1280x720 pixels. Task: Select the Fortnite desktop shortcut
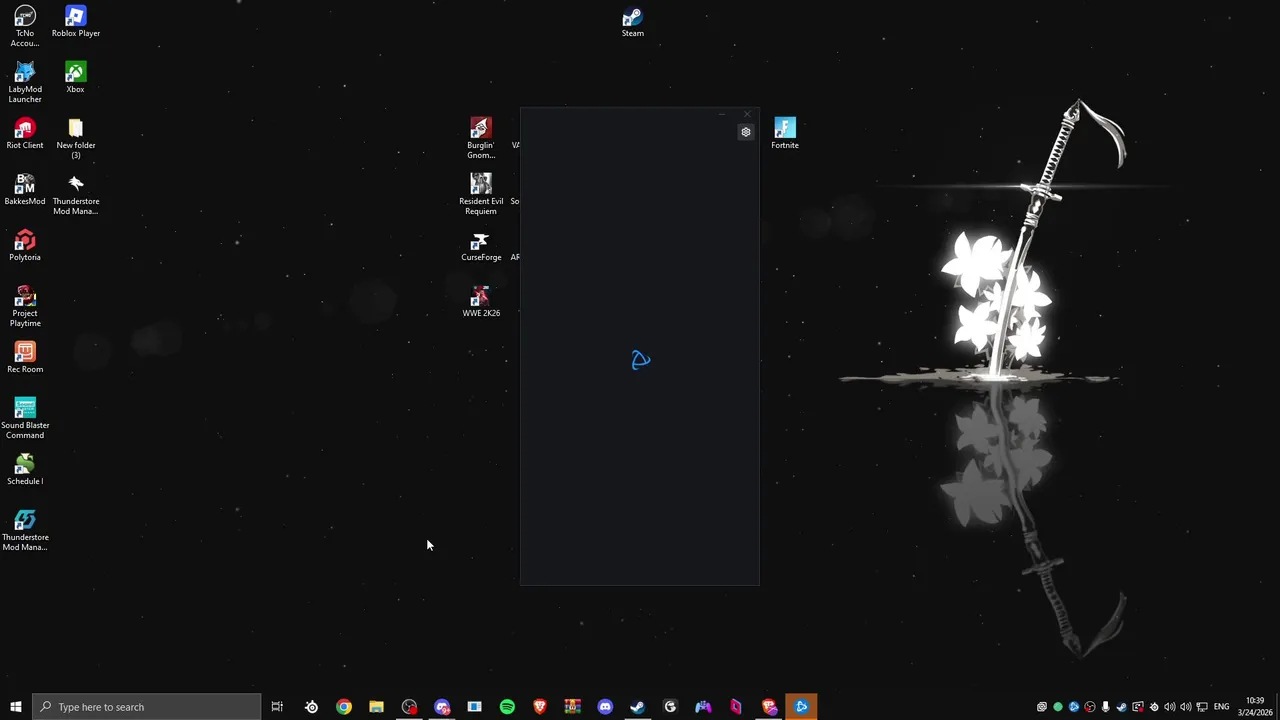point(785,134)
